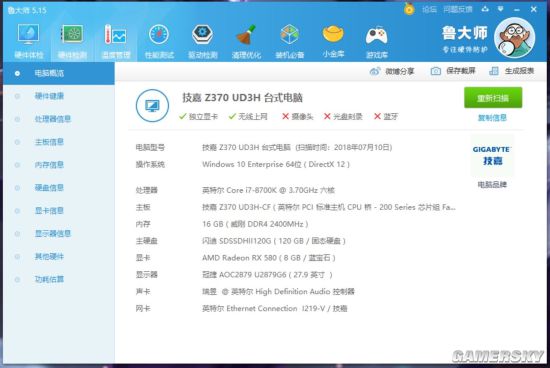550x368 pixels.
Task: Click the 复制信息 copy info link
Action: click(x=492, y=118)
